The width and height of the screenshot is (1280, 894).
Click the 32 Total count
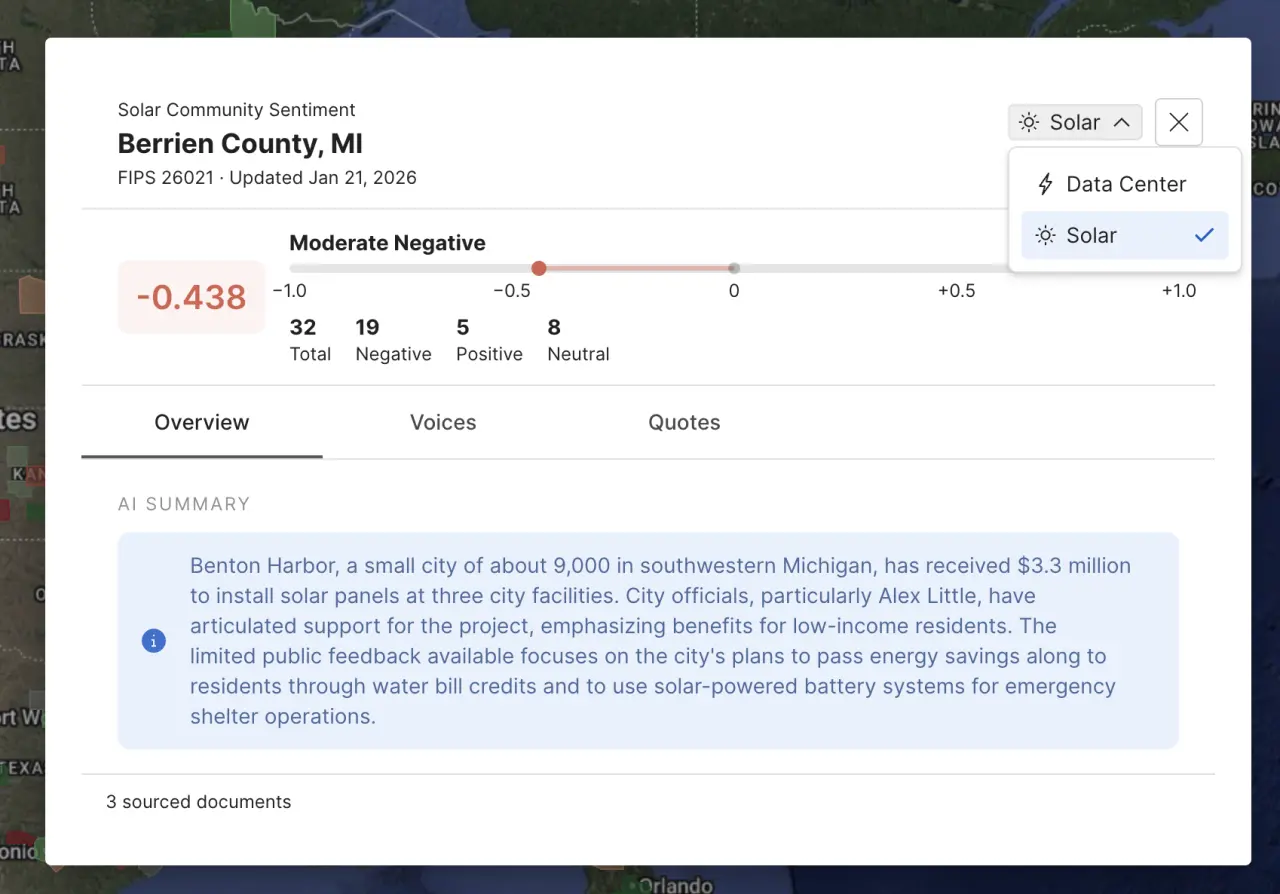point(310,340)
